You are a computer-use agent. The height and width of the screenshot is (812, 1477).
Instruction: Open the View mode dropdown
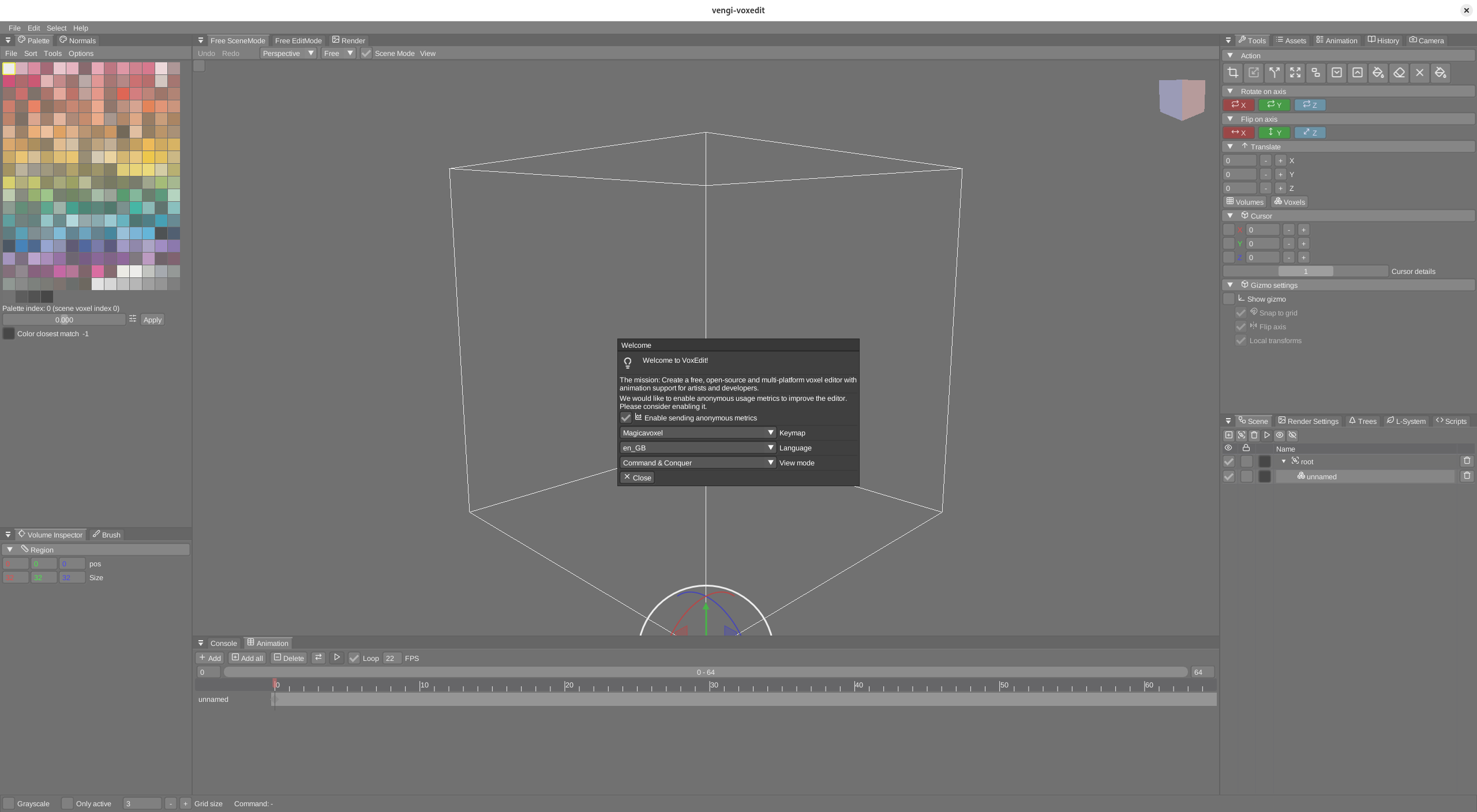pyautogui.click(x=698, y=463)
